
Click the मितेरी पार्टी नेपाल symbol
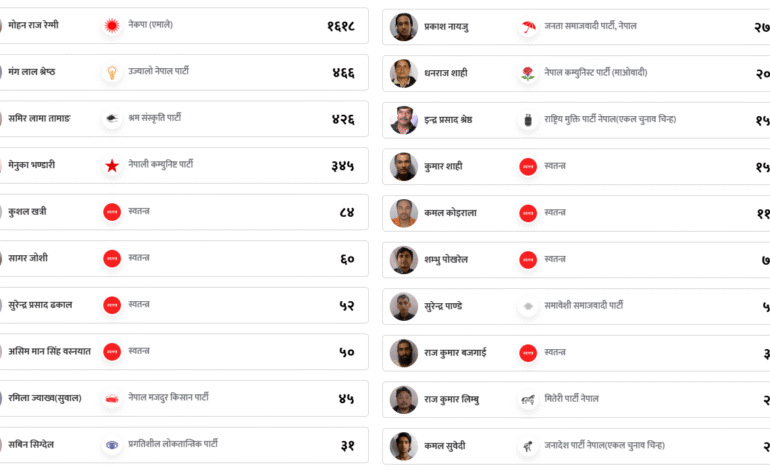[528, 400]
